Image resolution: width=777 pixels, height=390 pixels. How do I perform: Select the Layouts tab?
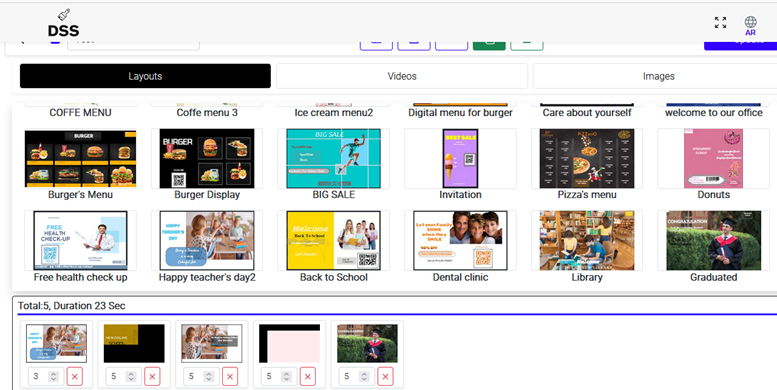[145, 76]
